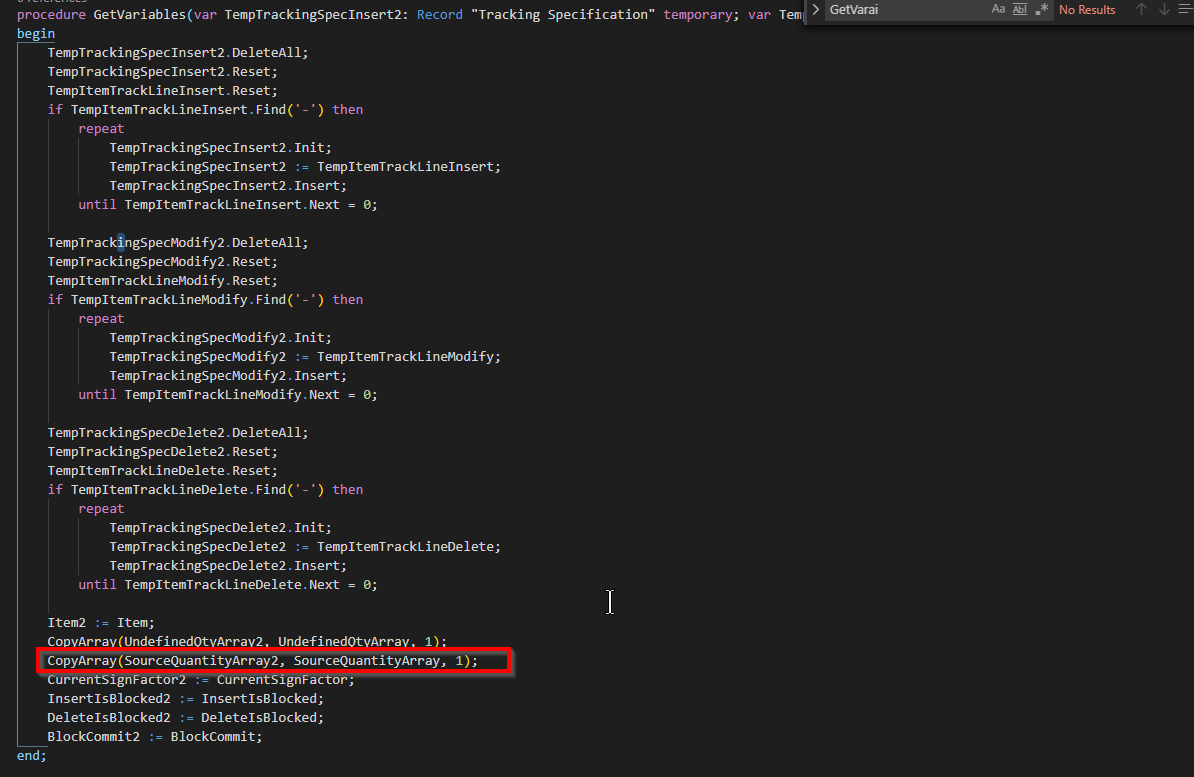Click the 'repeat' keyword under Delete block
This screenshot has height=777, width=1194.
[101, 509]
